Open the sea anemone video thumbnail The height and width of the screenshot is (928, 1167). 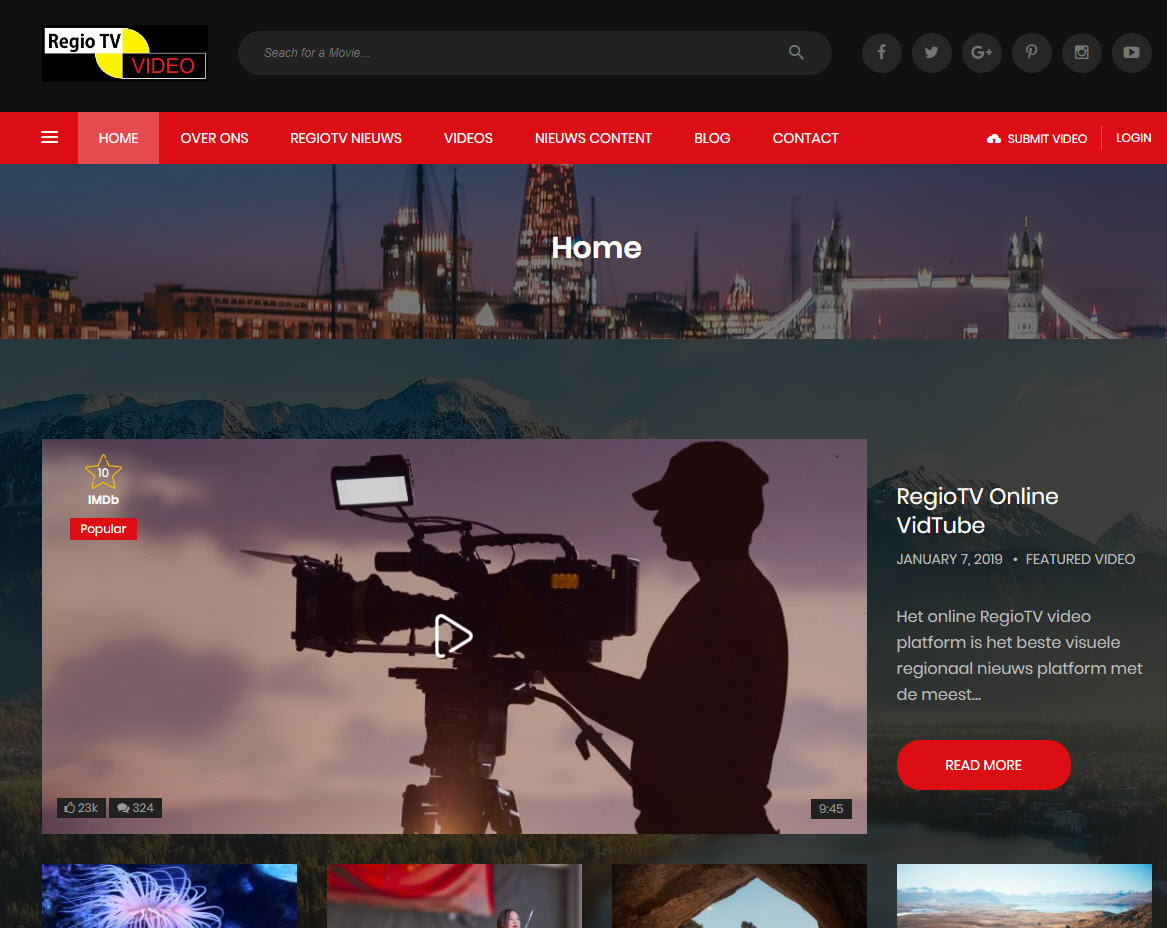170,896
